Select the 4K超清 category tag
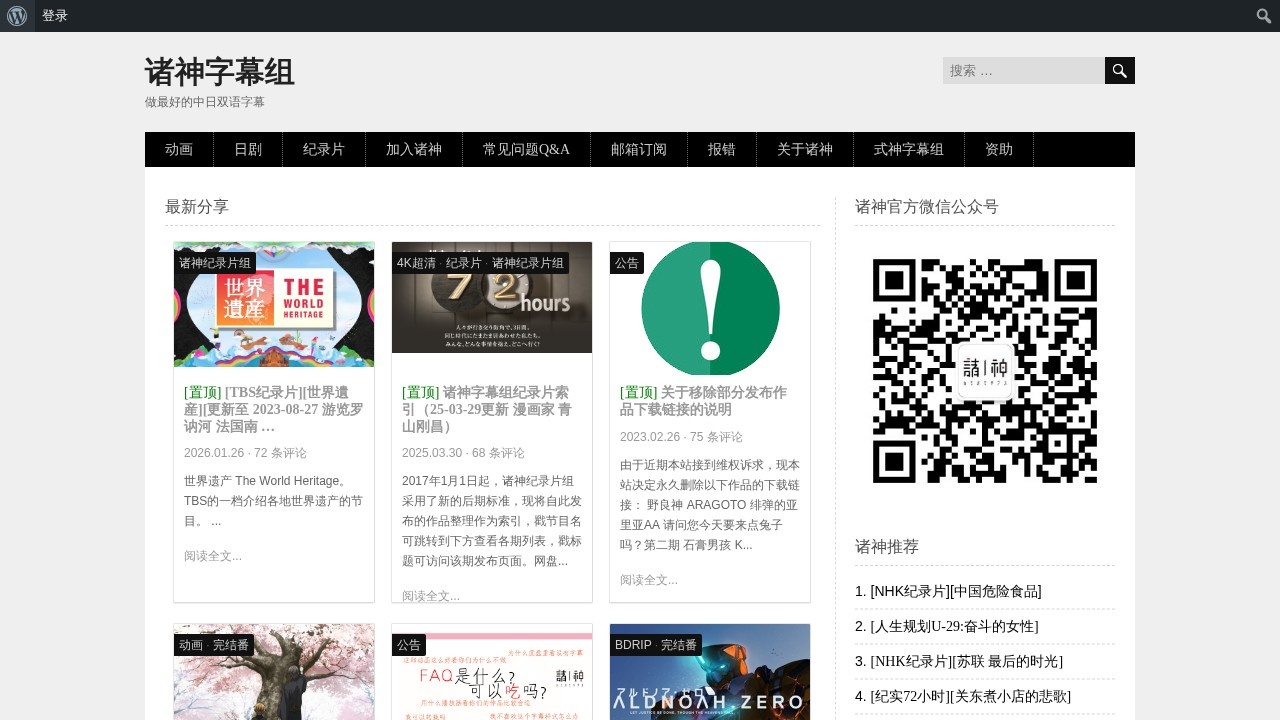The image size is (1280, 720). click(x=416, y=263)
